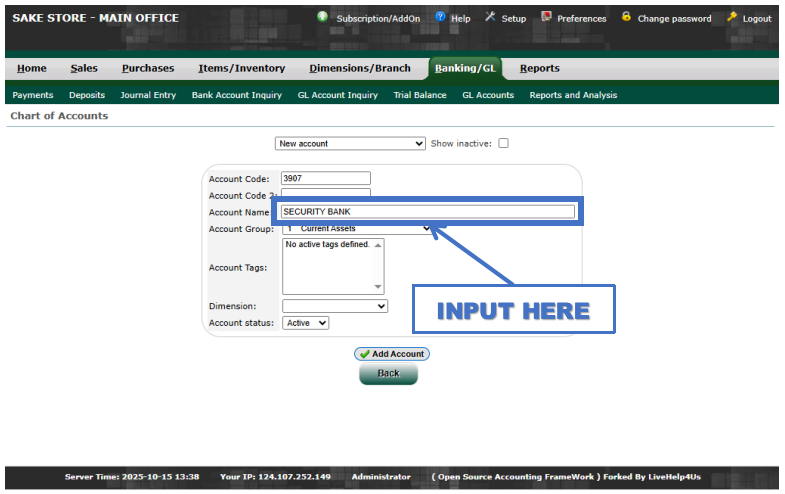Open the Journal Entry link
The width and height of the screenshot is (785, 494).
pyautogui.click(x=148, y=95)
